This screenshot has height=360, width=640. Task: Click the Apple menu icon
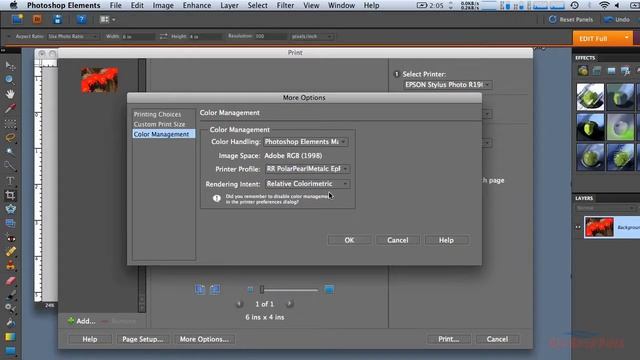13,5
